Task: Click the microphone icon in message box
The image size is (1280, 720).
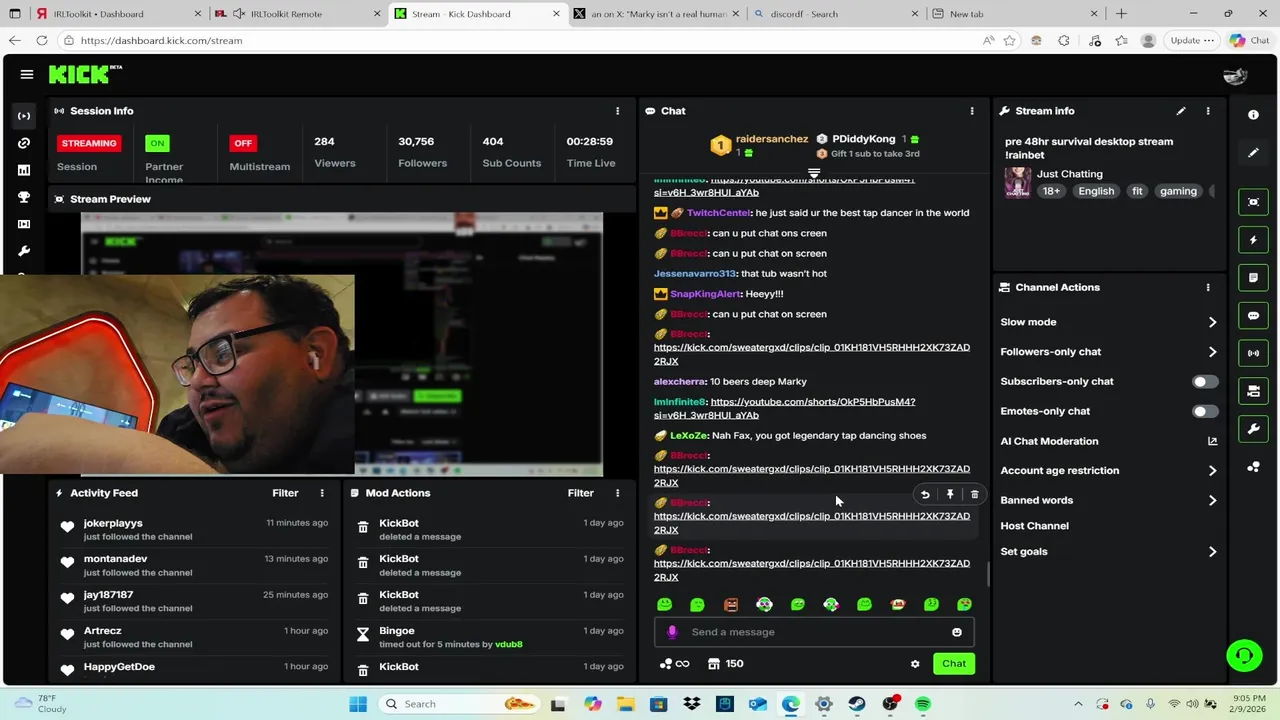Action: [672, 632]
